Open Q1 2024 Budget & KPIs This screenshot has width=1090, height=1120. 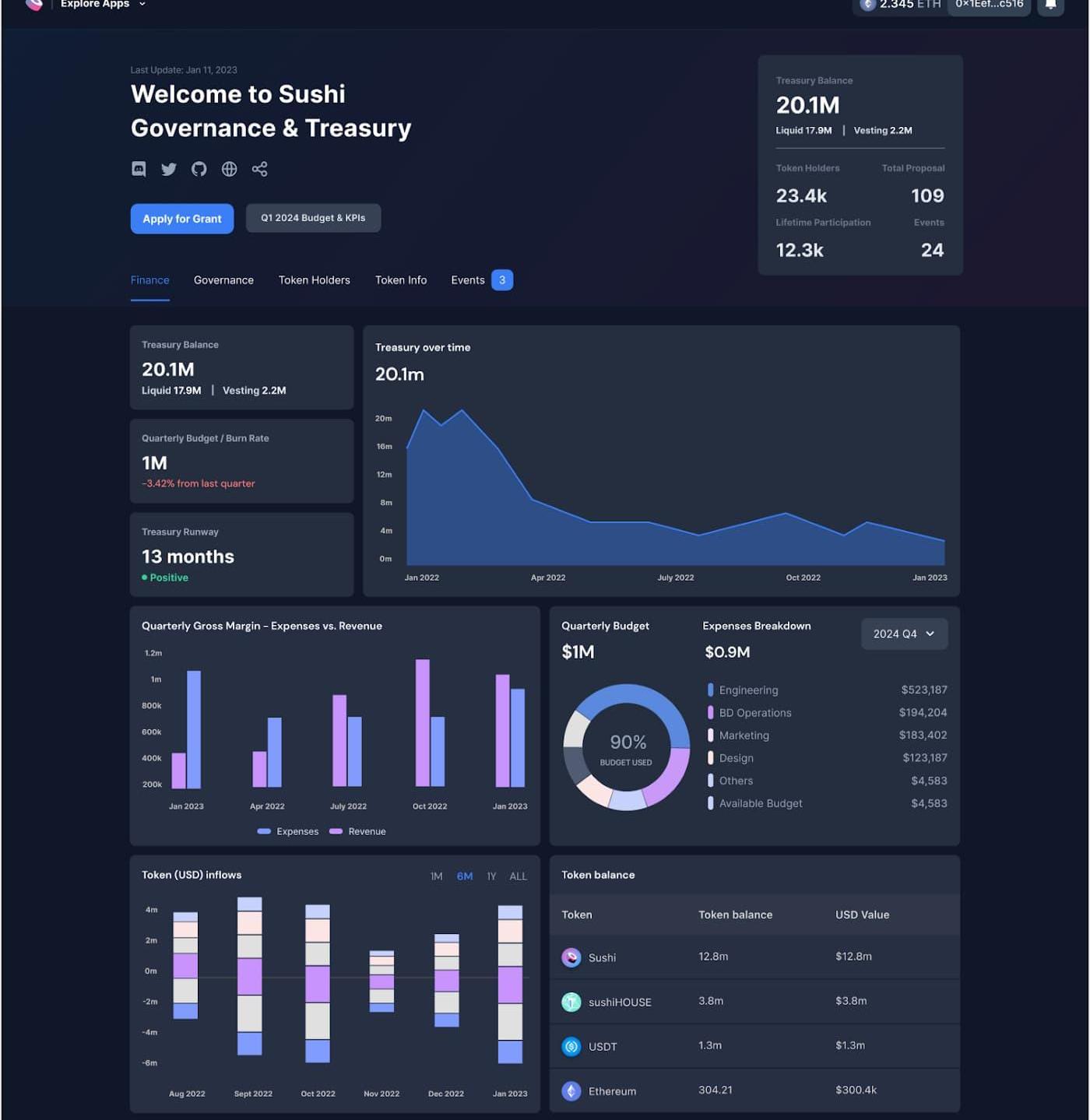[313, 218]
